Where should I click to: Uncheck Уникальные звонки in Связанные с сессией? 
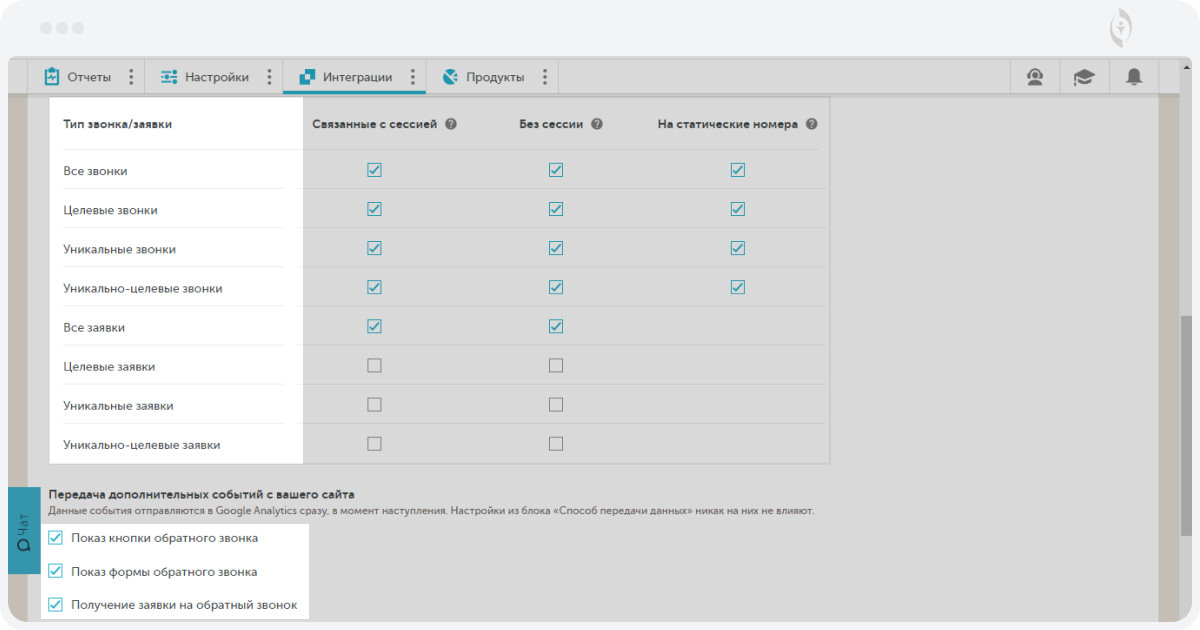tap(374, 248)
